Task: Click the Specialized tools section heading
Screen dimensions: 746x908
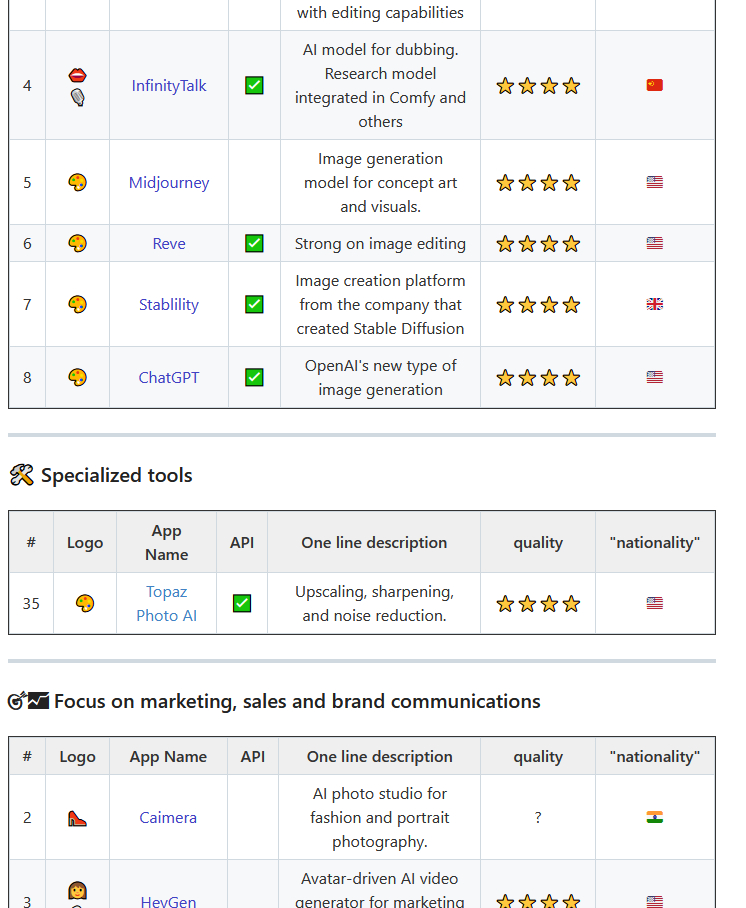Action: click(116, 476)
